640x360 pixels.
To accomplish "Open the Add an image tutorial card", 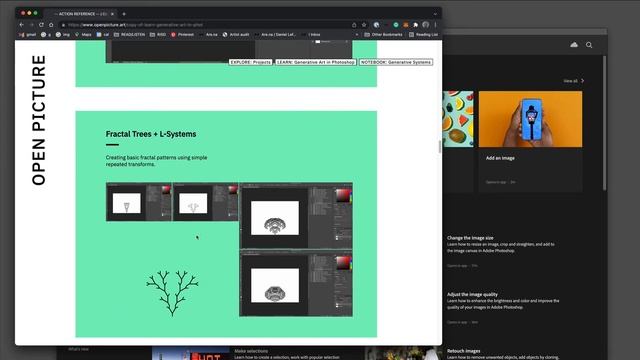I will (530, 141).
